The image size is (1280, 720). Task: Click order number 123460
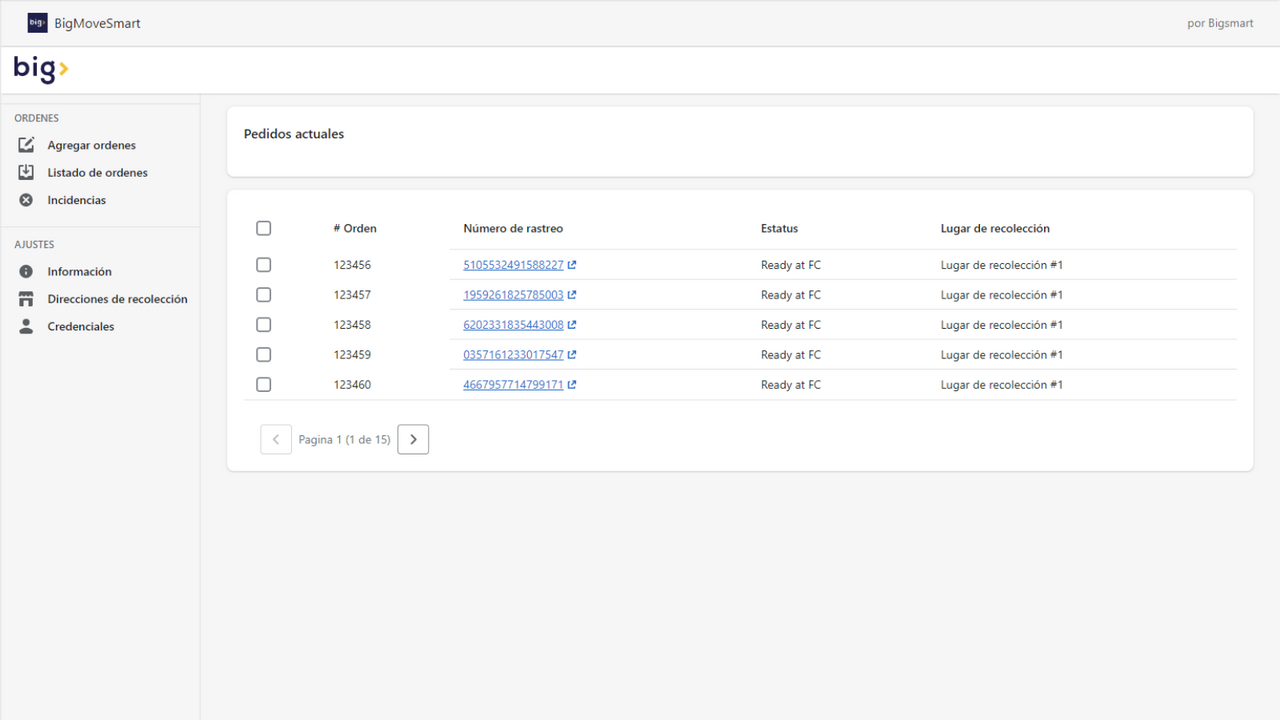[x=352, y=385]
